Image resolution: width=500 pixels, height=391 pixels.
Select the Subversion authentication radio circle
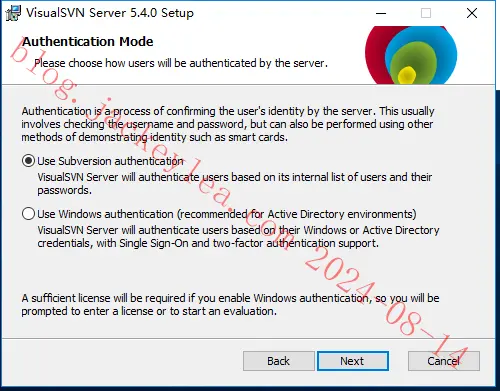28,161
